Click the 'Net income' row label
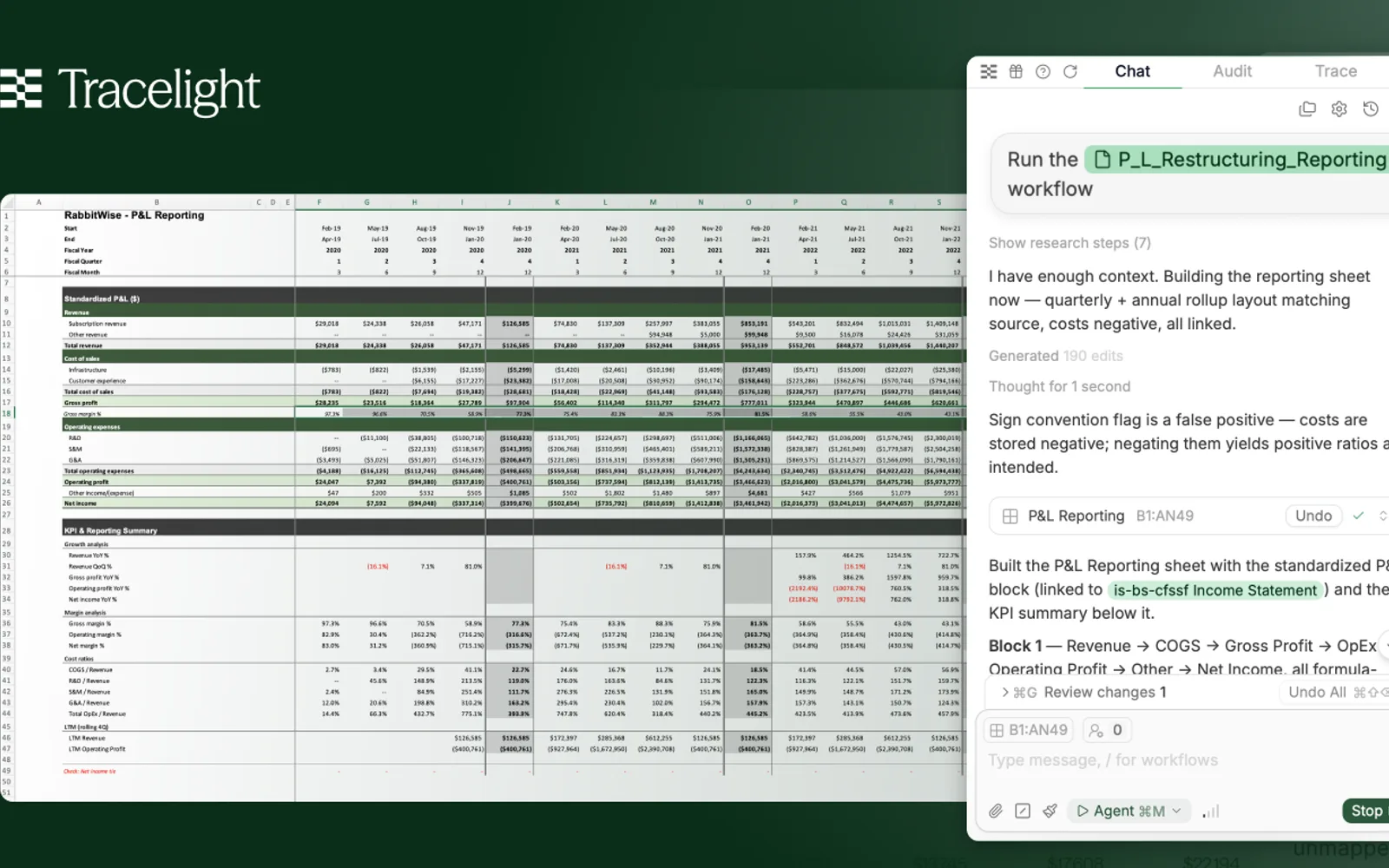The image size is (1389, 868). (80, 503)
